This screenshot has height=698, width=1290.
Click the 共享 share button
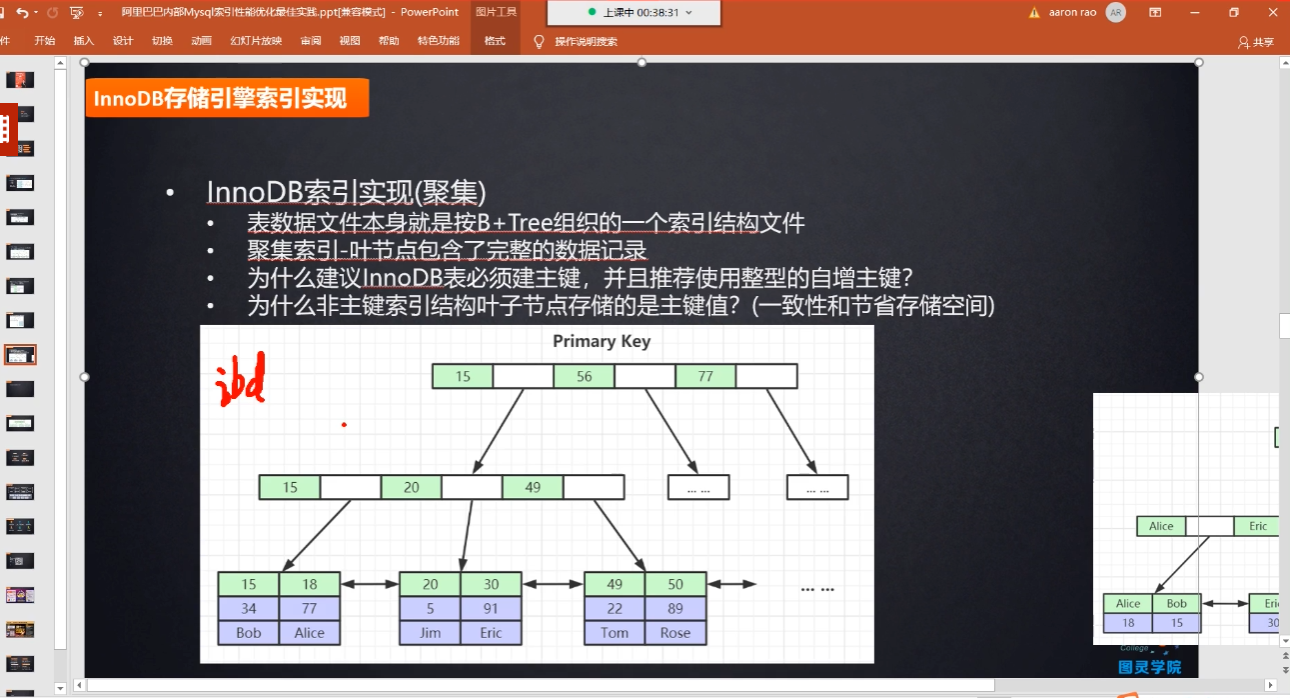coord(1256,42)
